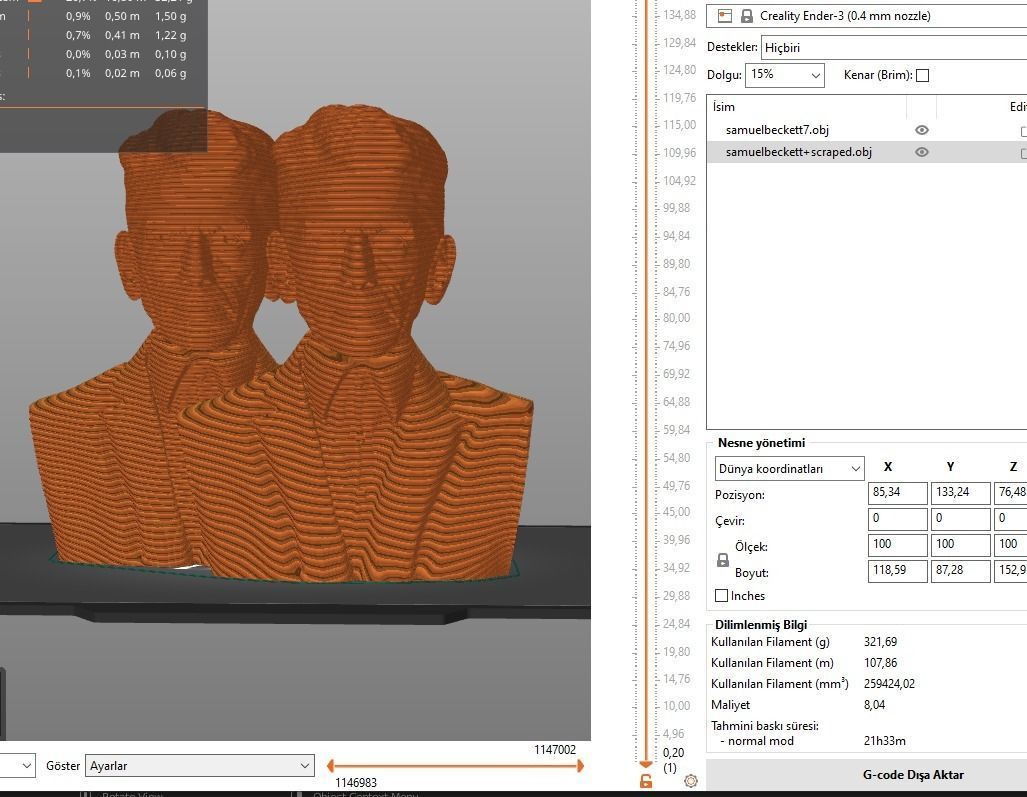Hide samuelbeckett7.obj with its eye icon
This screenshot has height=797, width=1027.
point(922,130)
